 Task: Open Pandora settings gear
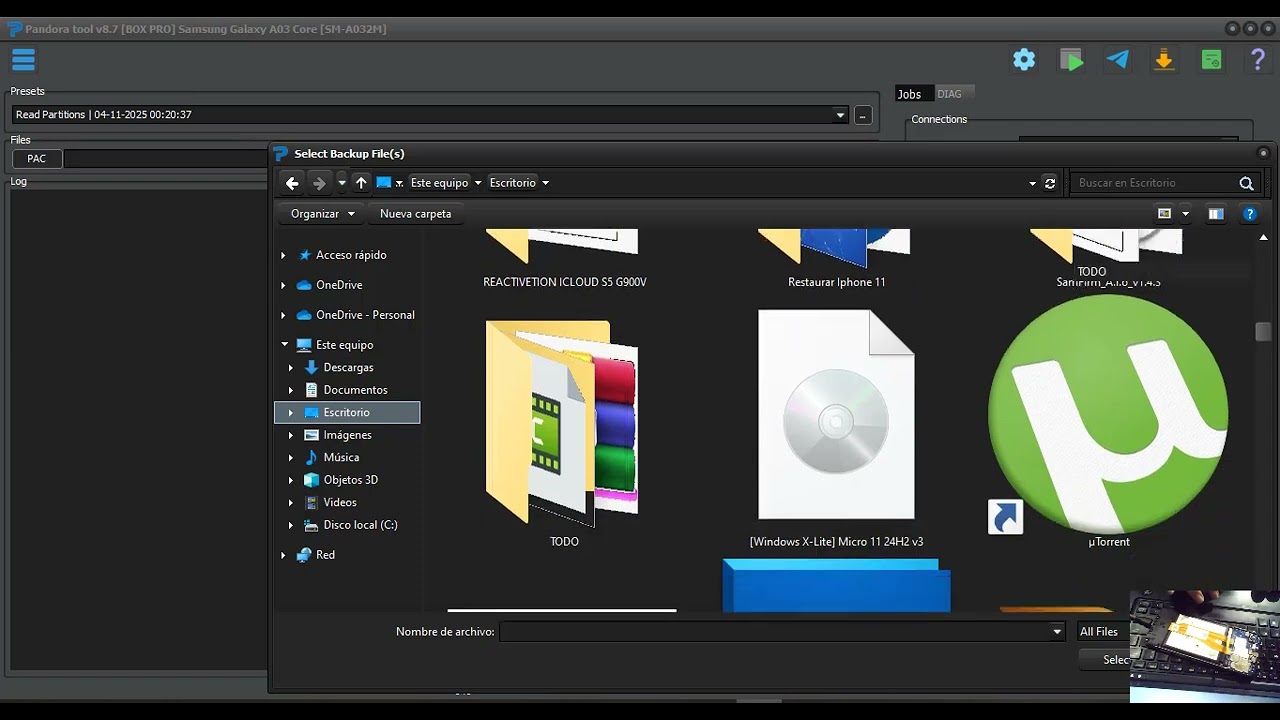tap(1024, 60)
